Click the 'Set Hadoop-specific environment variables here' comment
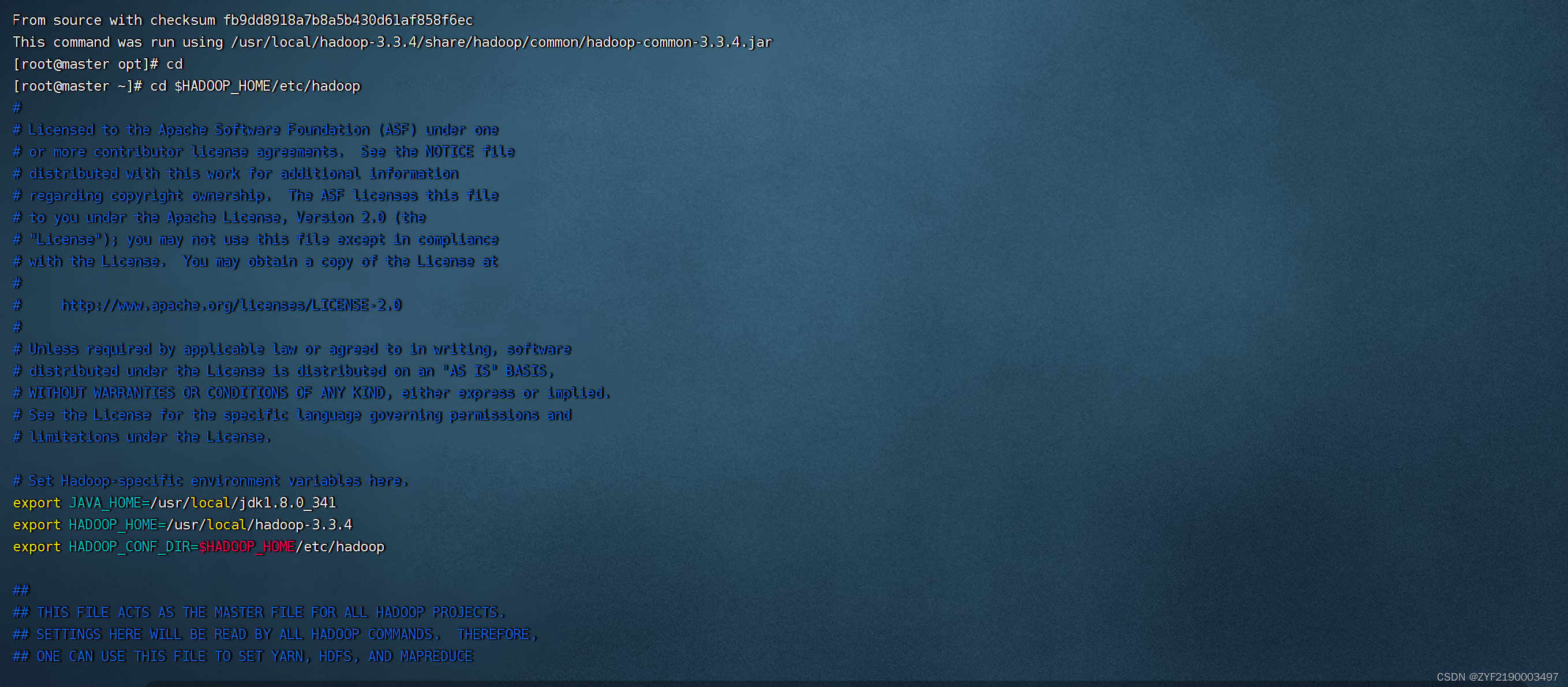Image resolution: width=1568 pixels, height=687 pixels. tap(211, 480)
